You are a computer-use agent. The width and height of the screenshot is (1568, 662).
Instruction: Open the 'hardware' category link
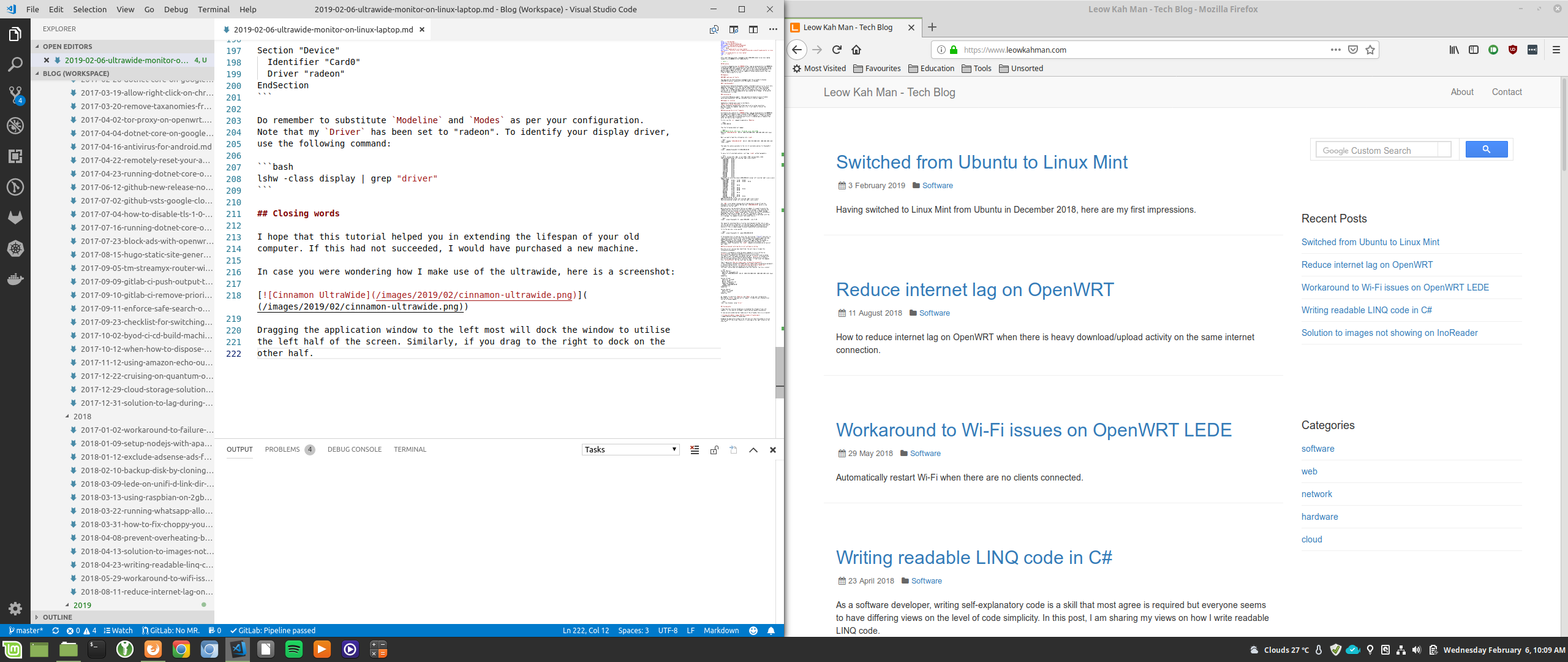click(1319, 517)
